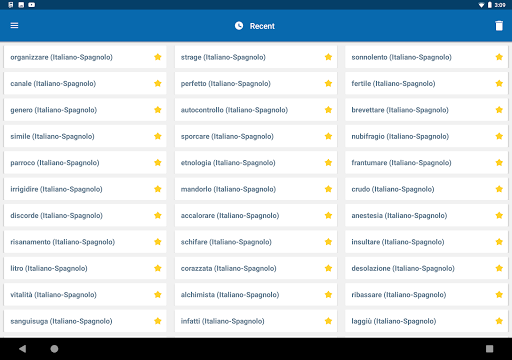512x360 pixels.
Task: Open the word risanamento (Italiano-Spagnolo)
Action: click(85, 242)
